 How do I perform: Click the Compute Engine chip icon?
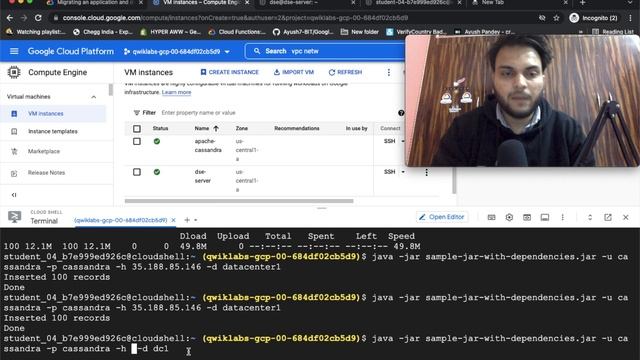point(14,72)
